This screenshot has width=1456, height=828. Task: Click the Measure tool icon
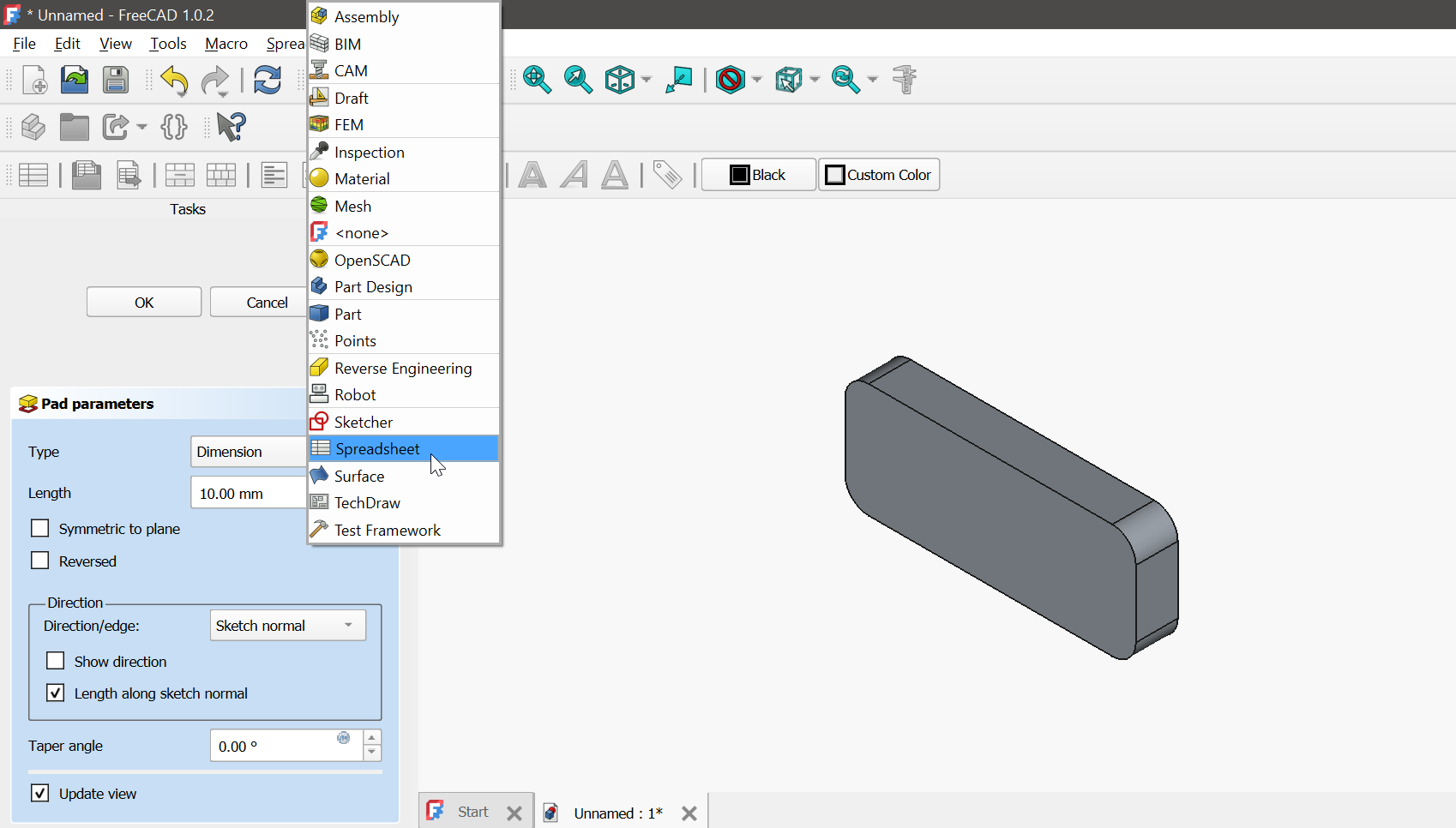905,80
